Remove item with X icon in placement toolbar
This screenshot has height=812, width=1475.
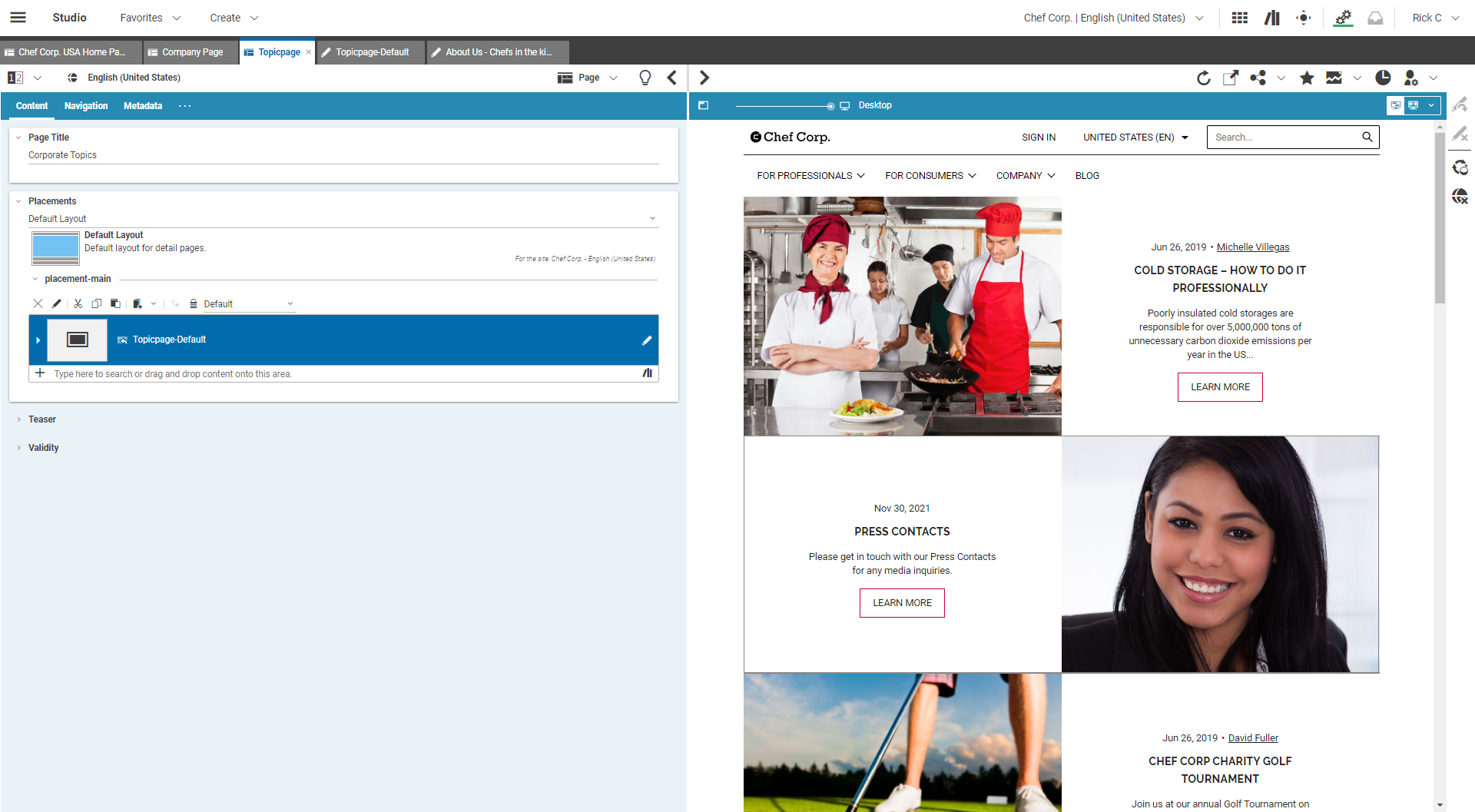point(38,303)
